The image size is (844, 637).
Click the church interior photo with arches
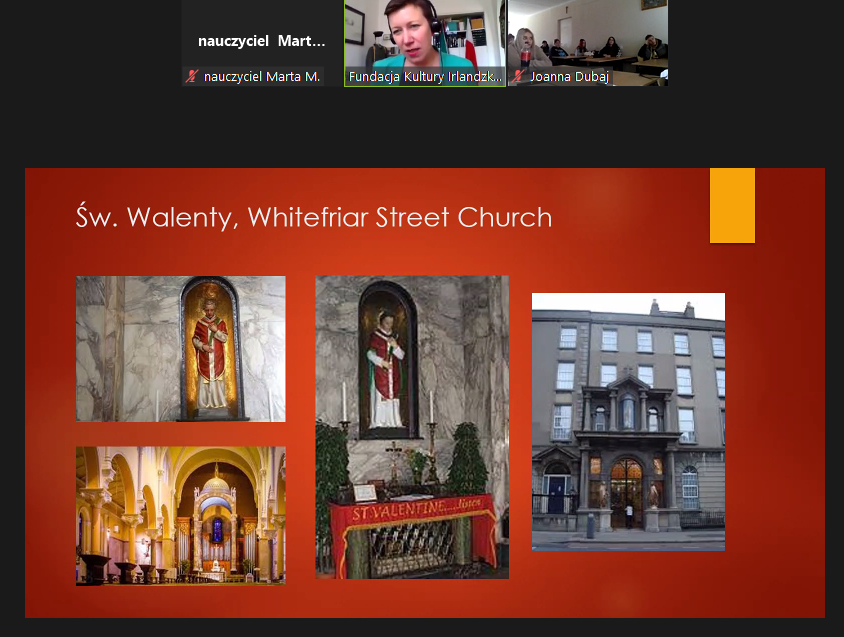[x=180, y=515]
